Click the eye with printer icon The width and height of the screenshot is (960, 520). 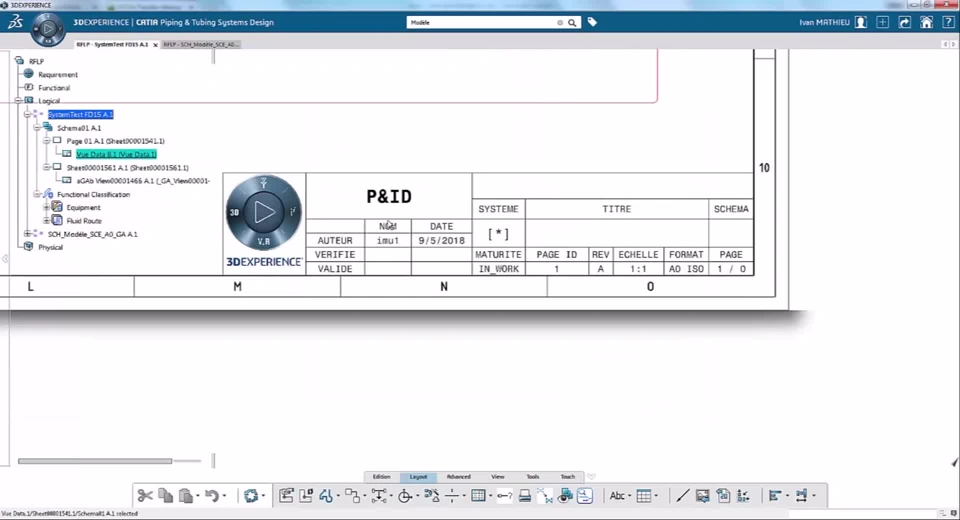[565, 496]
